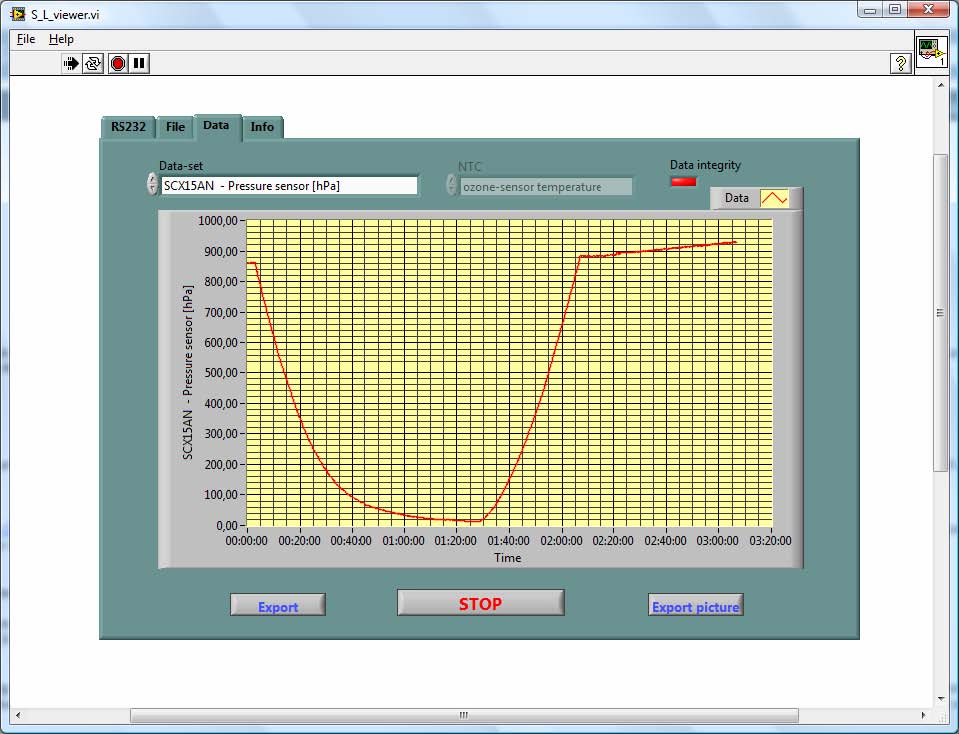Screen dimensions: 959x734
Task: Click the NTC selector arrows
Action: click(x=451, y=185)
